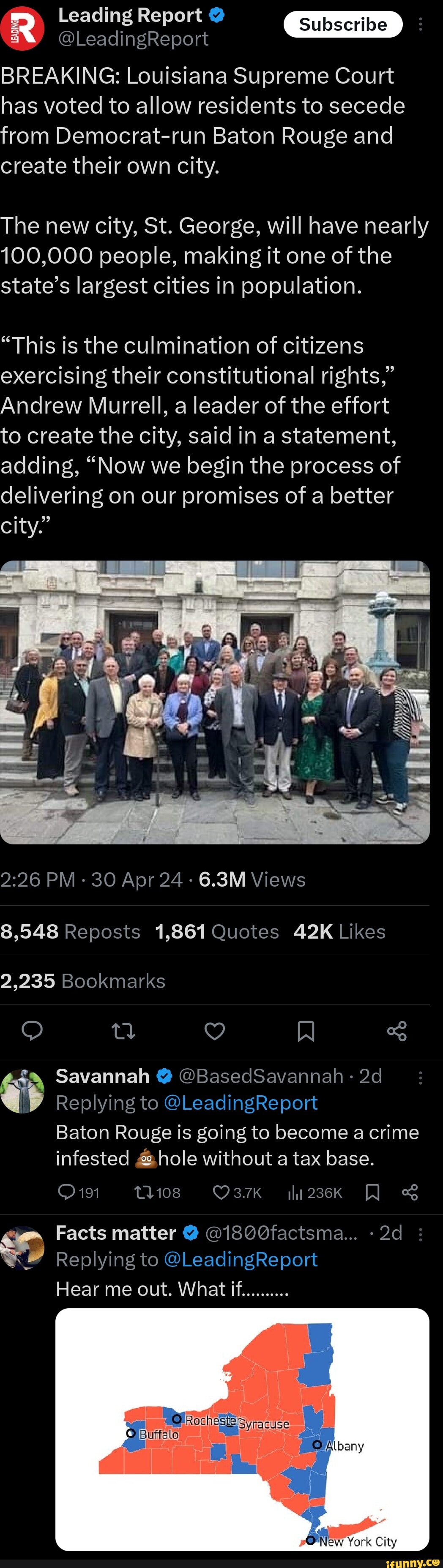The width and height of the screenshot is (443, 1568).
Task: Share the Leading Report post
Action: (397, 1031)
